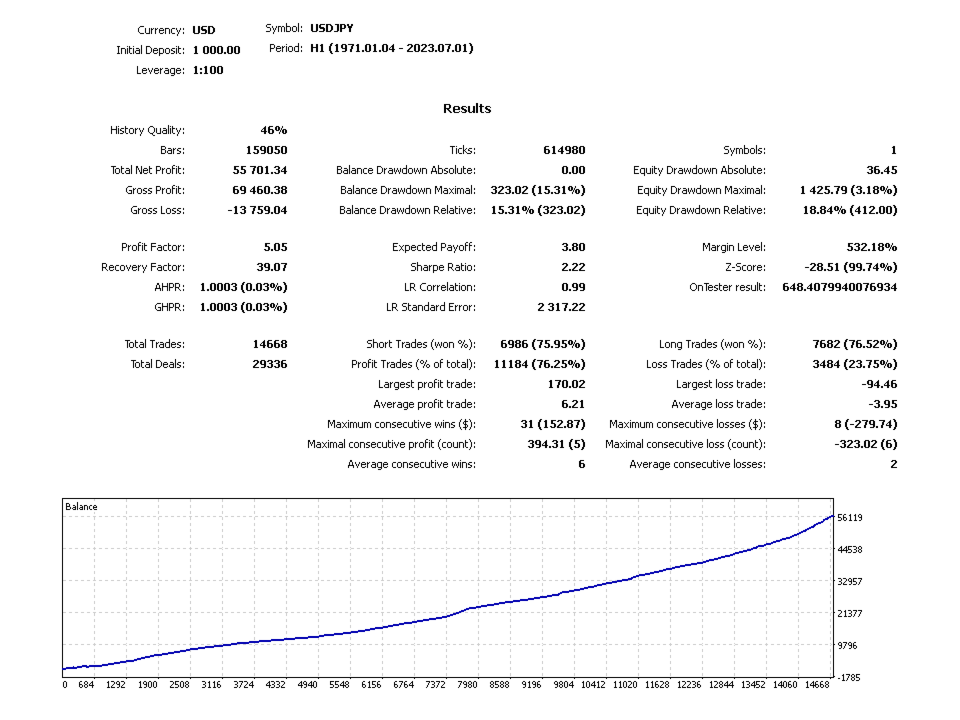Viewport: 960px width, 720px height.
Task: Click Profit Factor value 5.05
Action: 276,247
